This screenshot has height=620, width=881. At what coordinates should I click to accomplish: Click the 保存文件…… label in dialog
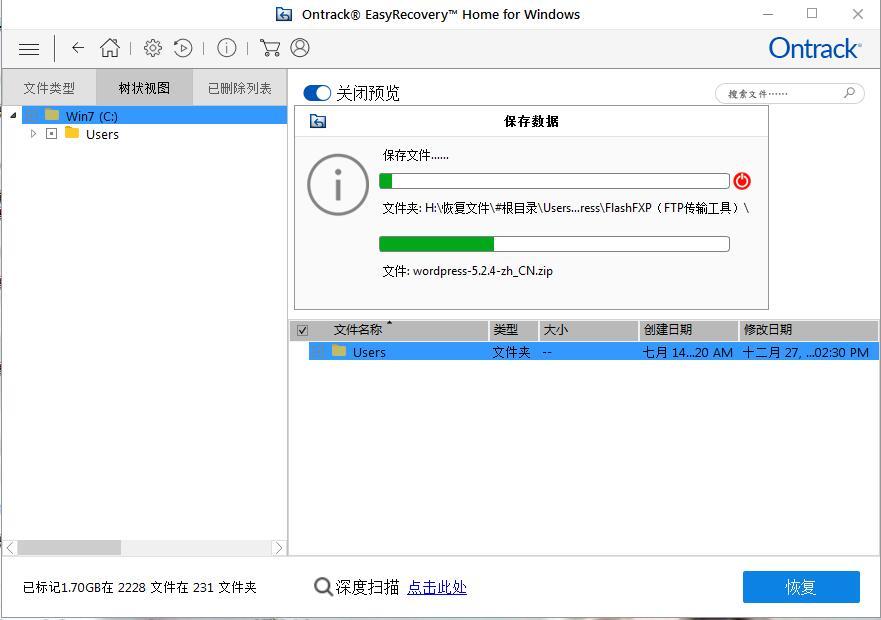pyautogui.click(x=416, y=155)
